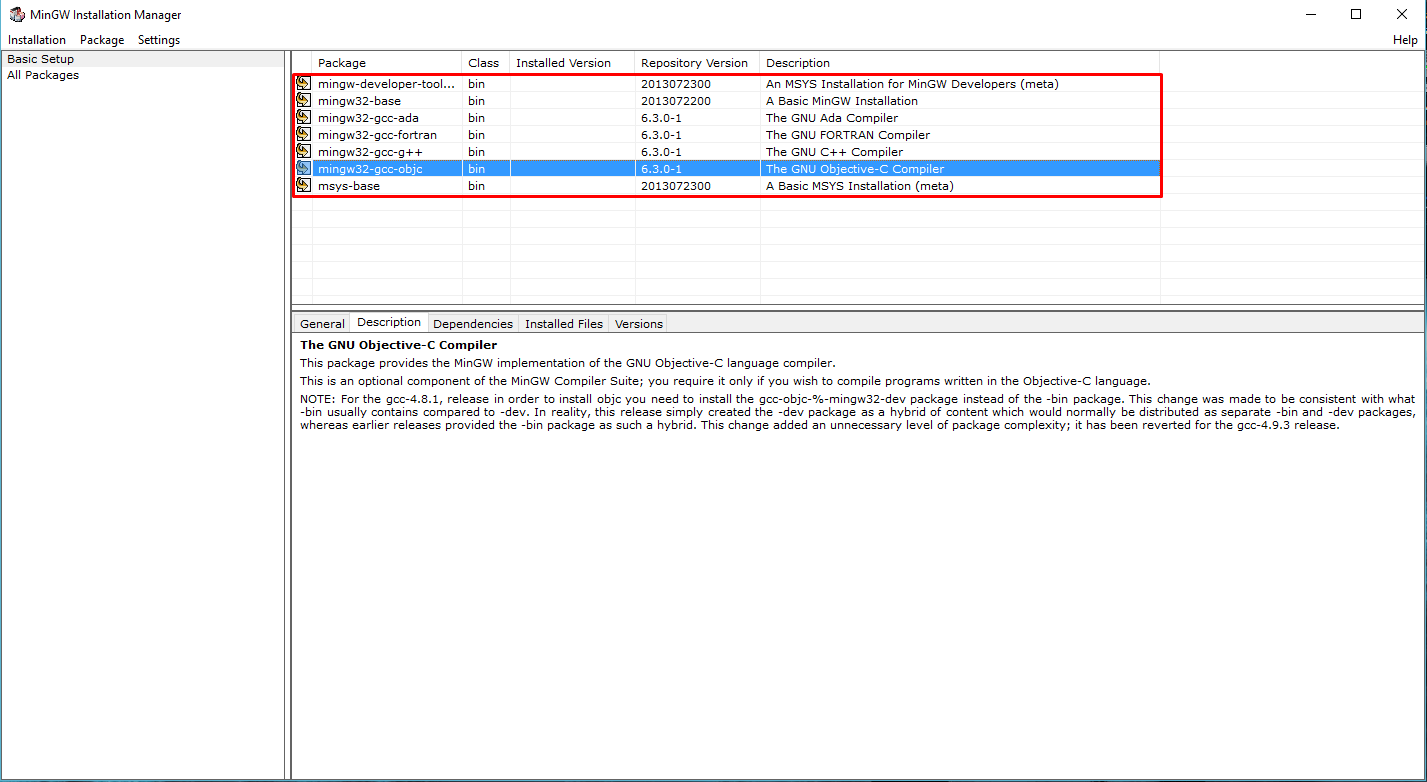
Task: Open the Installation menu
Action: 36,40
